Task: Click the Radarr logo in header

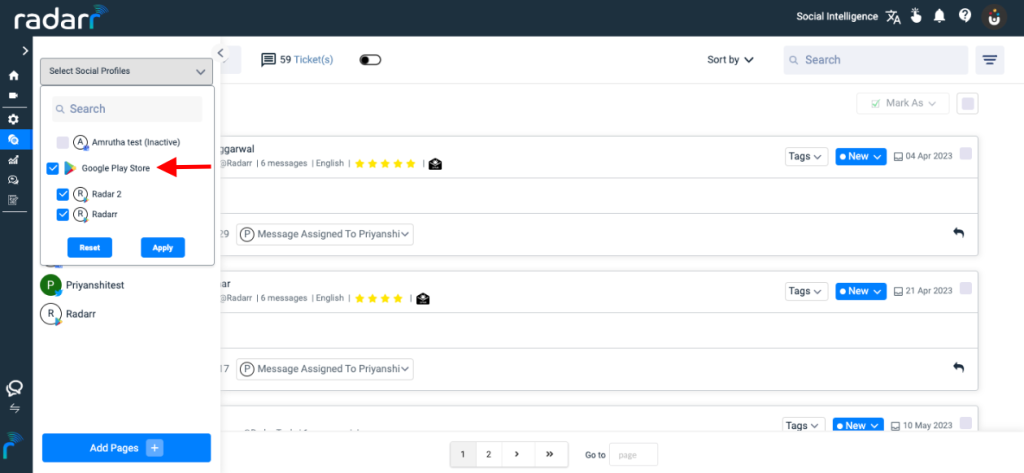Action: point(62,18)
